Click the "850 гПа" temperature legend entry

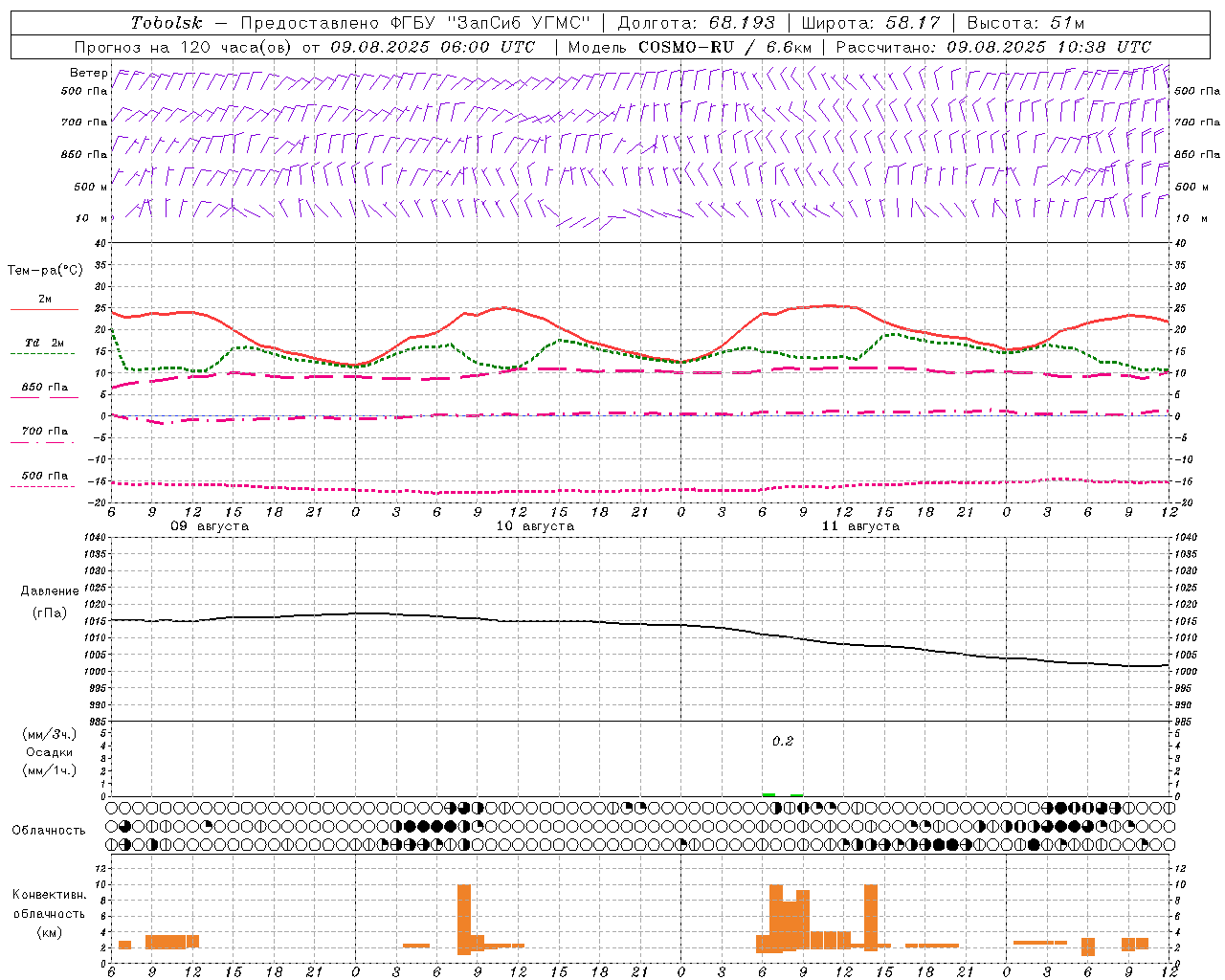(x=45, y=387)
